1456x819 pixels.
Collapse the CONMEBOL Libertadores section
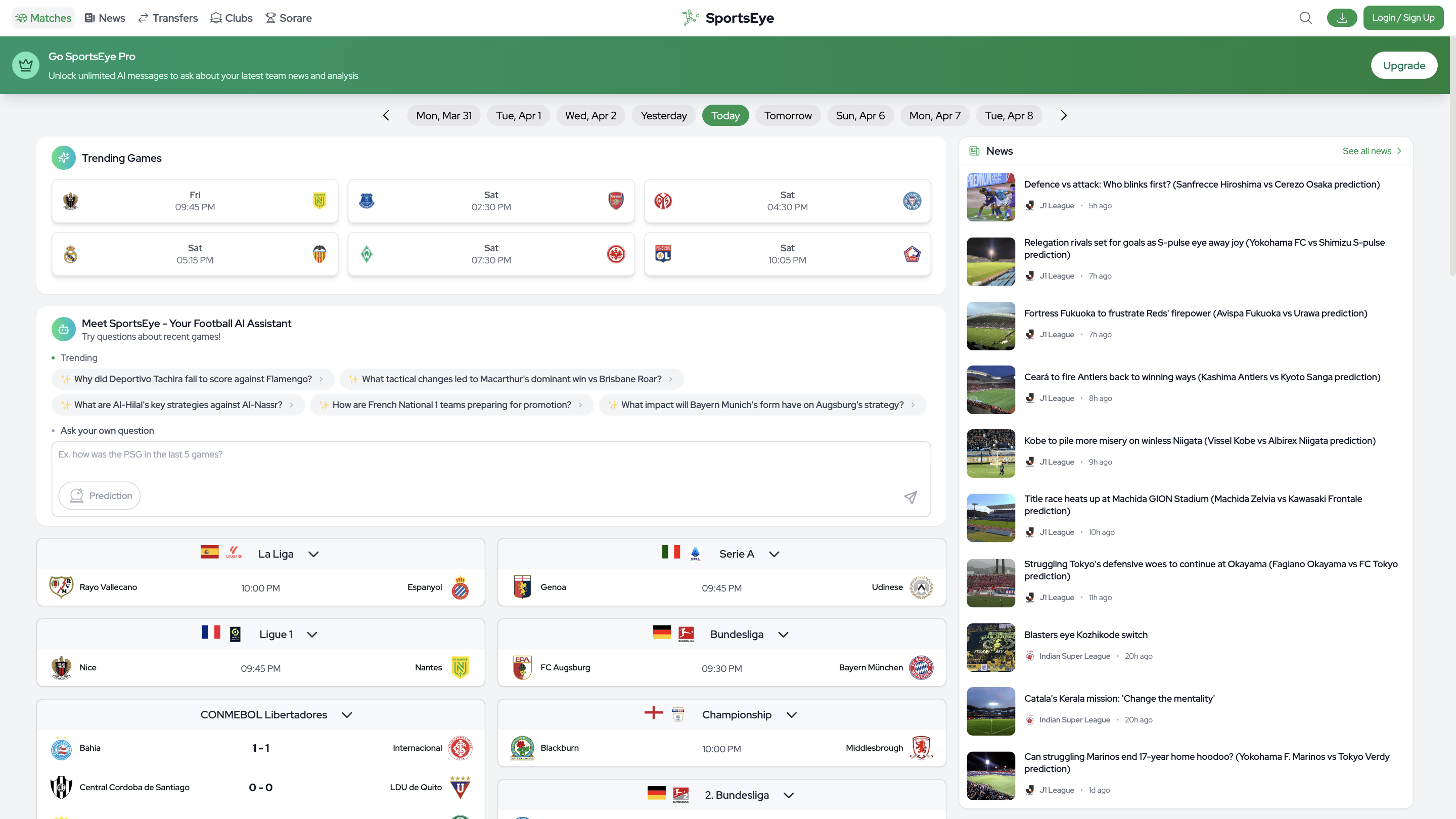[x=347, y=714]
